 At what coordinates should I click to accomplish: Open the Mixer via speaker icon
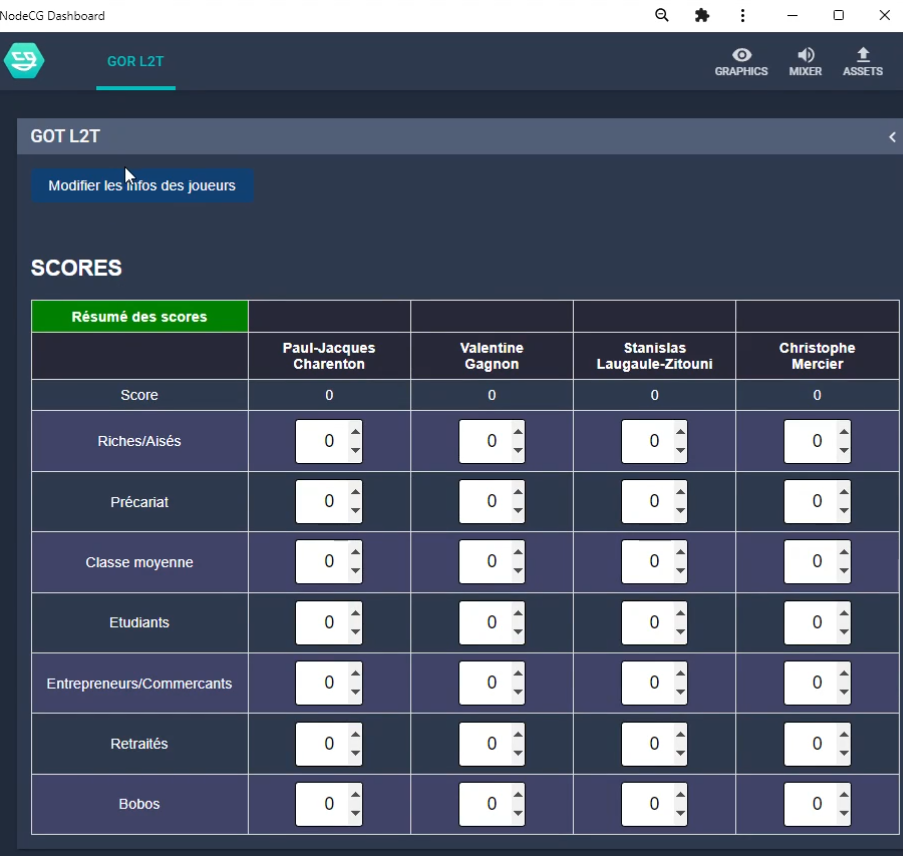coord(805,62)
